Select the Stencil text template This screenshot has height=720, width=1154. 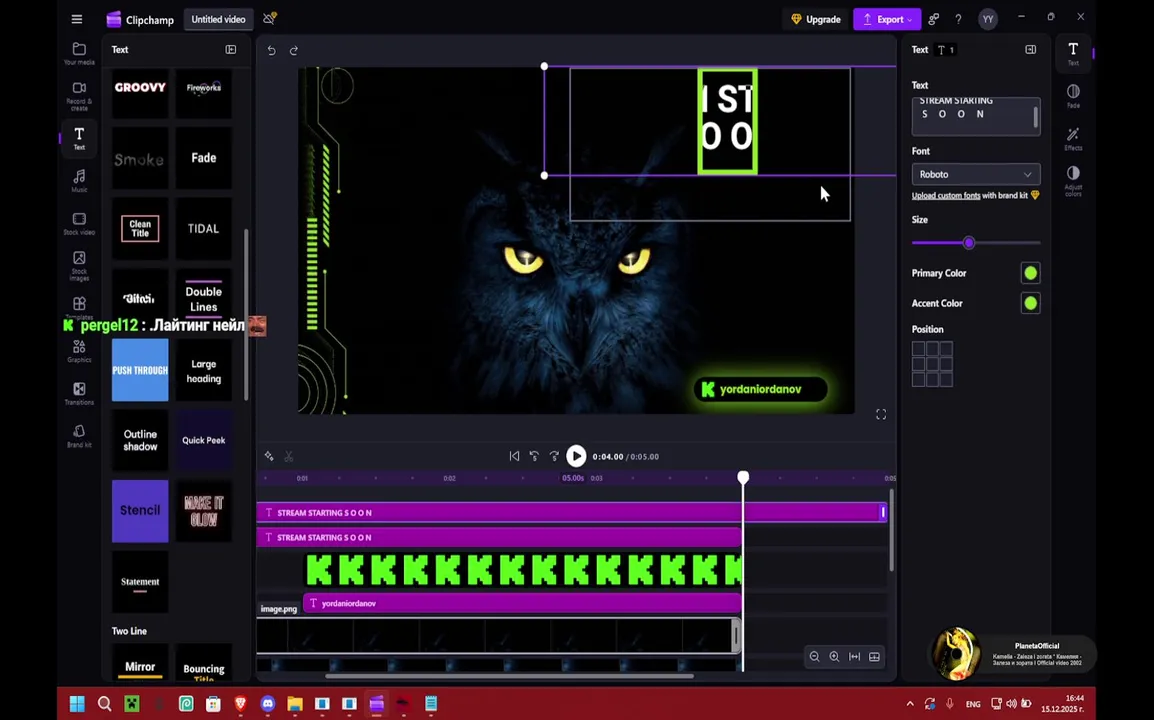[x=140, y=511]
